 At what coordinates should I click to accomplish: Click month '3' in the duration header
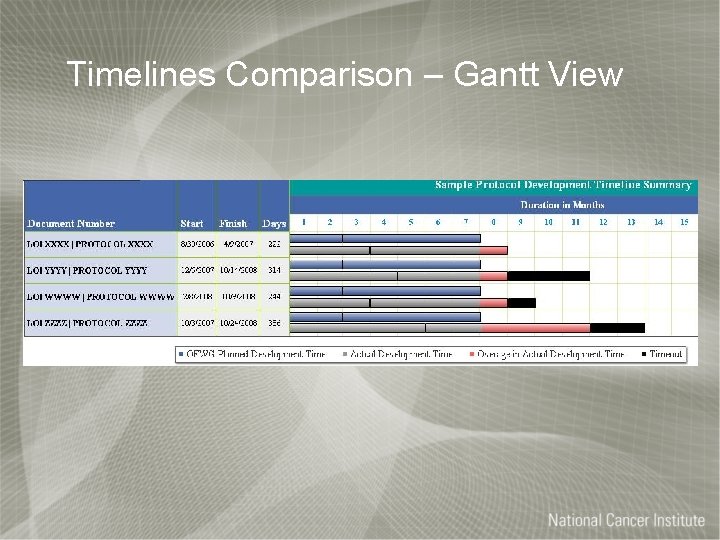coord(356,222)
